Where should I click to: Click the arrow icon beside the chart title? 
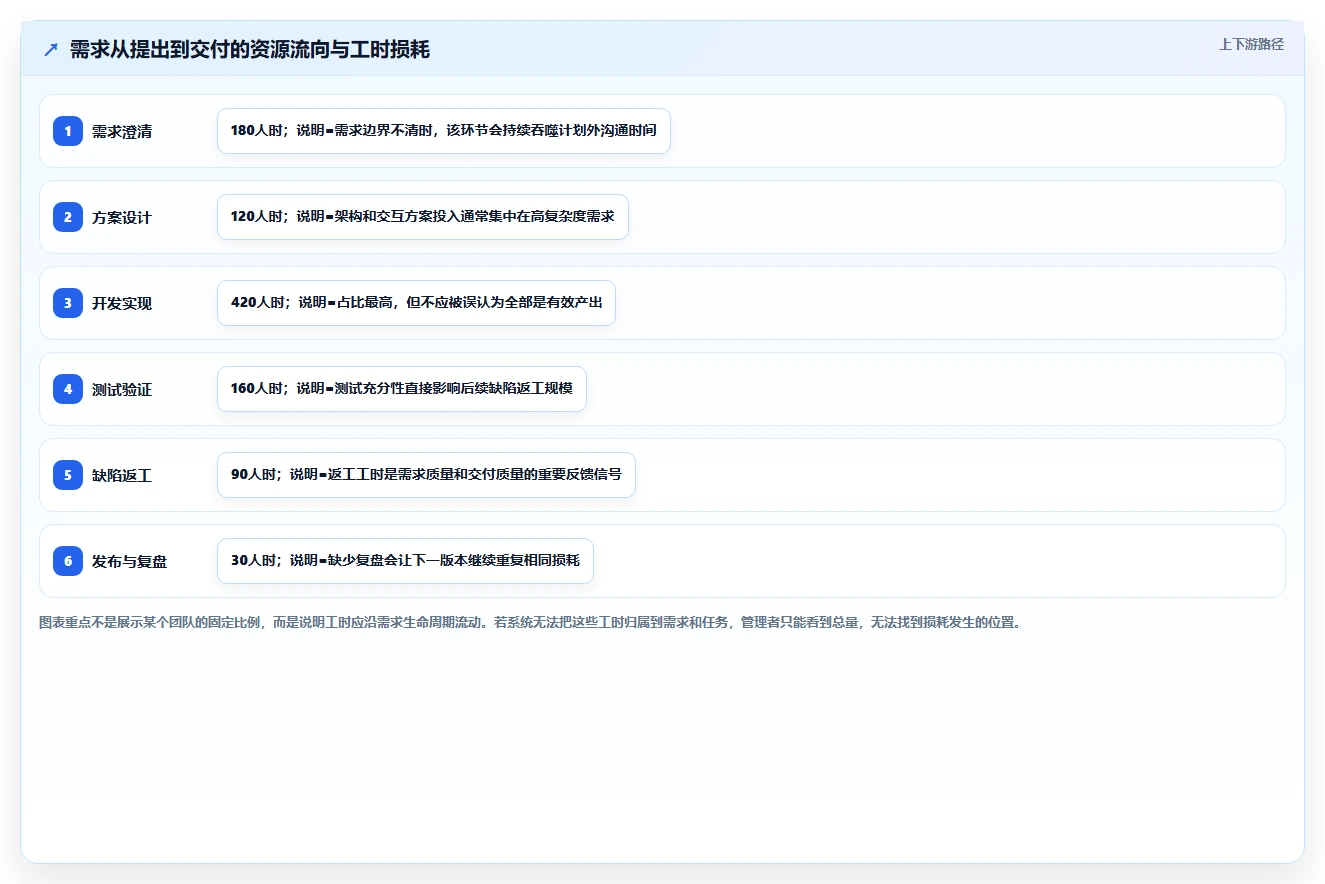pos(51,50)
